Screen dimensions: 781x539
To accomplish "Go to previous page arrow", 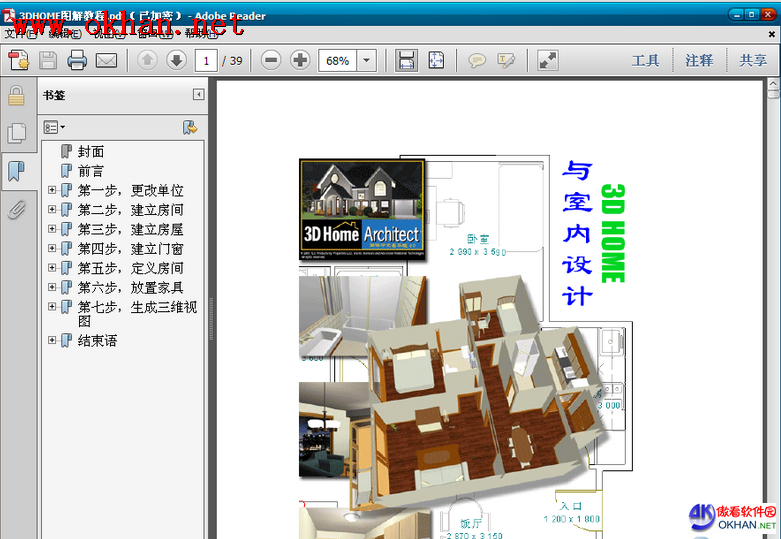I will click(x=147, y=60).
